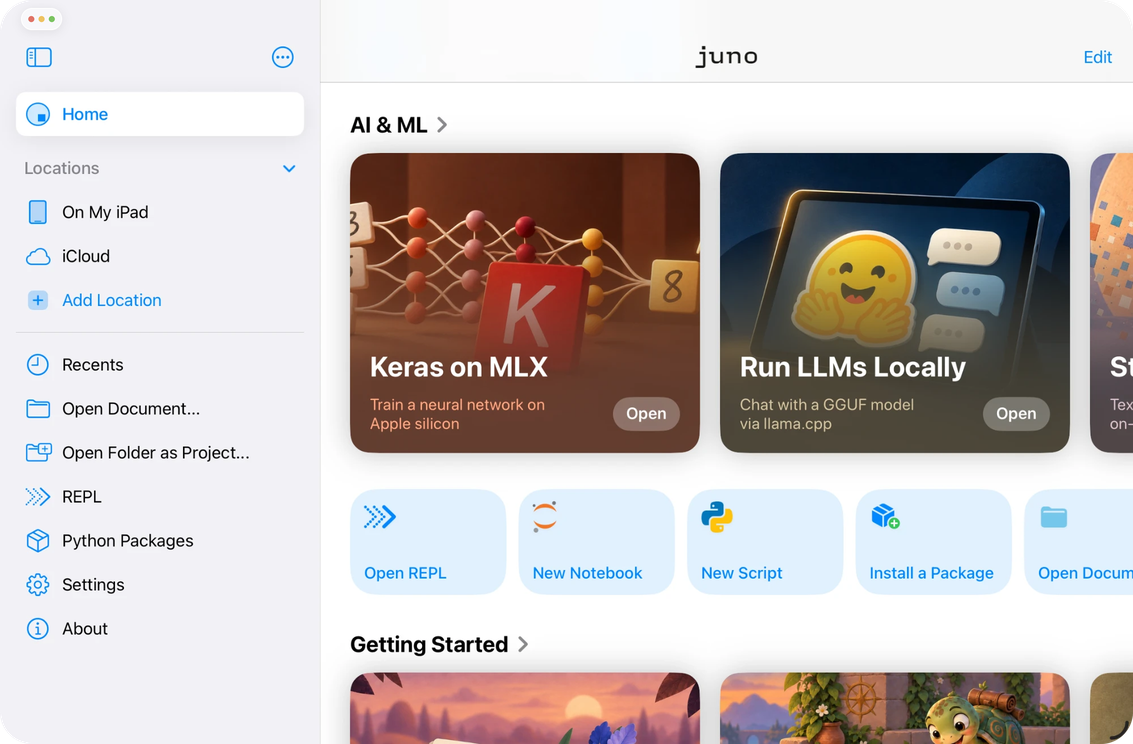The width and height of the screenshot is (1133, 744).
Task: Click the Install a Package box icon
Action: [x=885, y=516]
